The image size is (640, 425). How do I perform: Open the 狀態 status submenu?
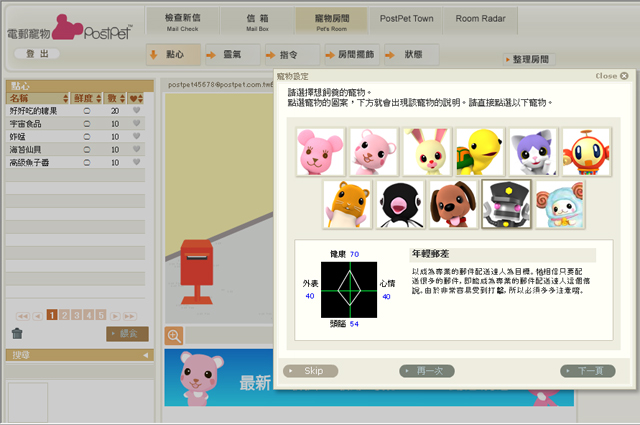(x=411, y=55)
